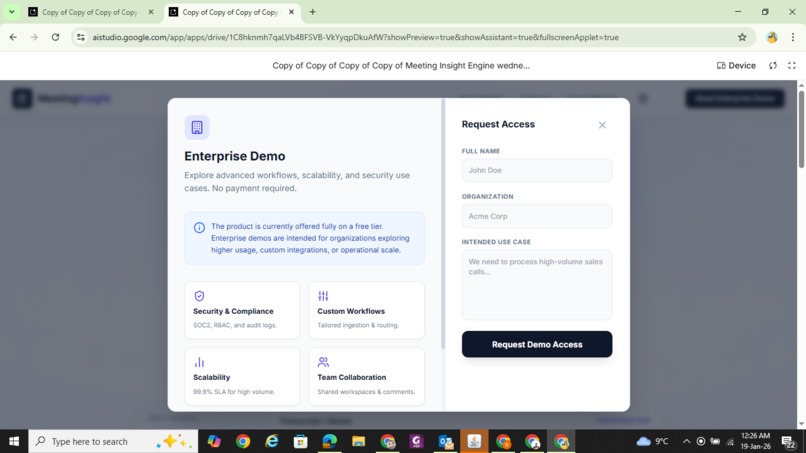Select the Scalability card title
806x453 pixels.
[x=211, y=377]
